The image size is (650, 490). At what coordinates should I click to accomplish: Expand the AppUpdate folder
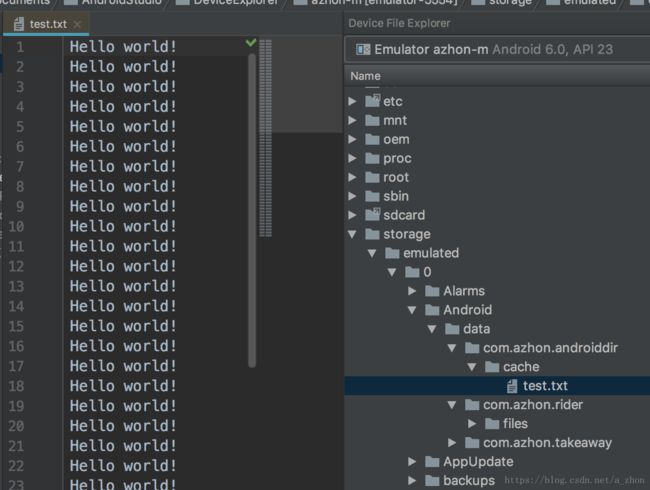(x=412, y=462)
